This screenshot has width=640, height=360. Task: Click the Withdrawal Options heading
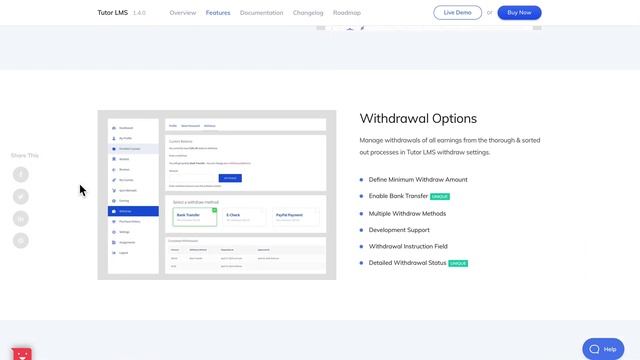click(x=418, y=118)
